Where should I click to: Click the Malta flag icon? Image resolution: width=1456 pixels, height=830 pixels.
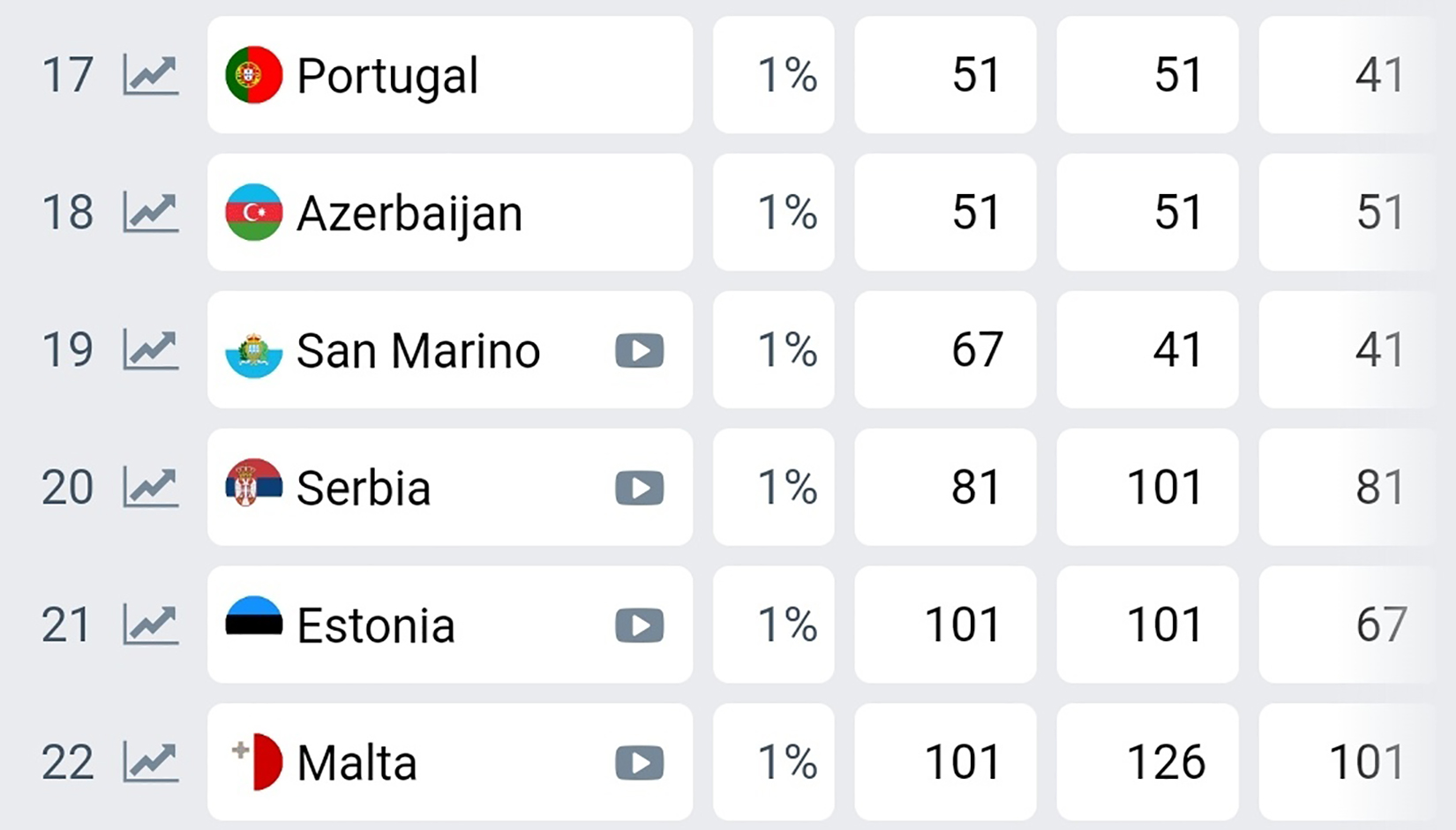coord(253,761)
